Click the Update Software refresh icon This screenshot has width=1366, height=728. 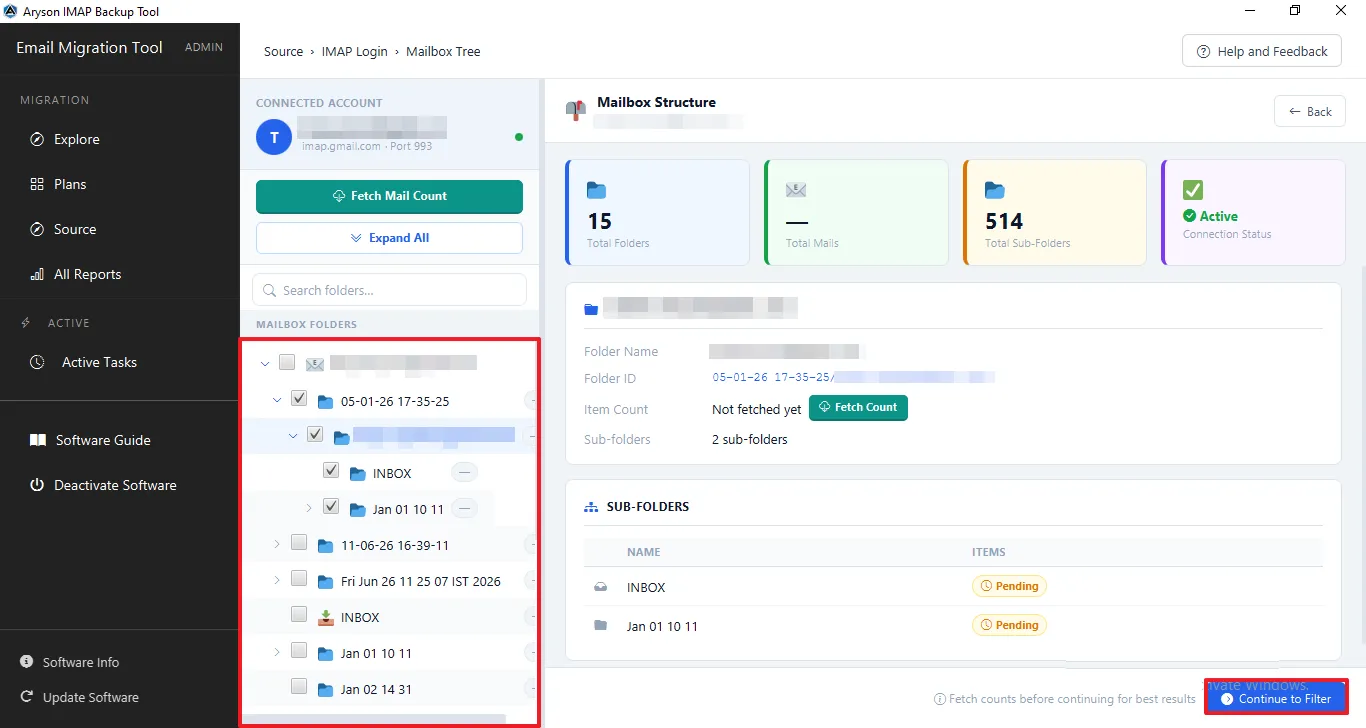[x=27, y=697]
